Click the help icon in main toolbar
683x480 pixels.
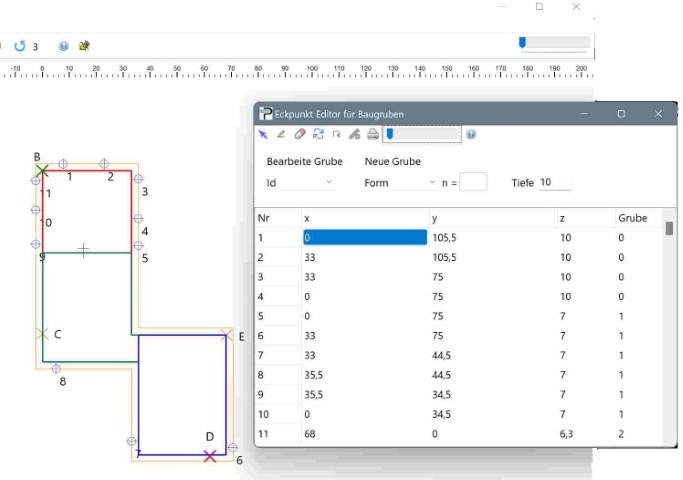(x=64, y=46)
